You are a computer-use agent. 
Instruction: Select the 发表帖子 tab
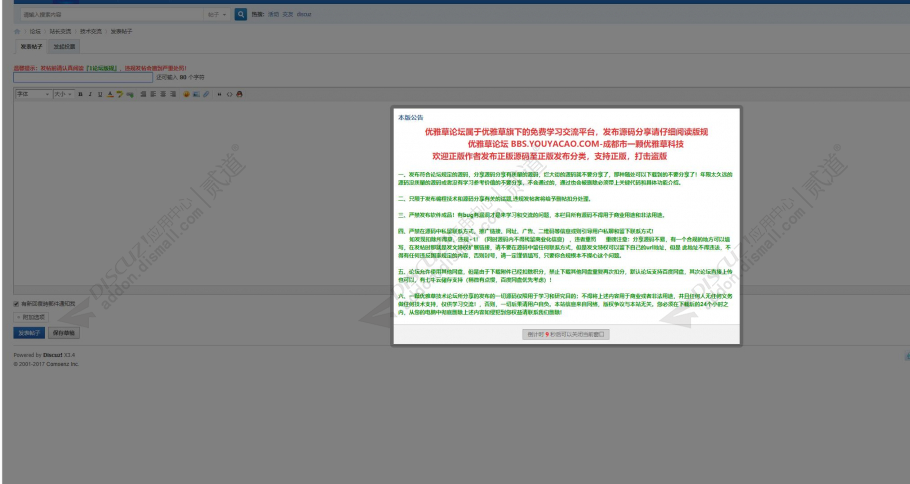(x=31, y=46)
